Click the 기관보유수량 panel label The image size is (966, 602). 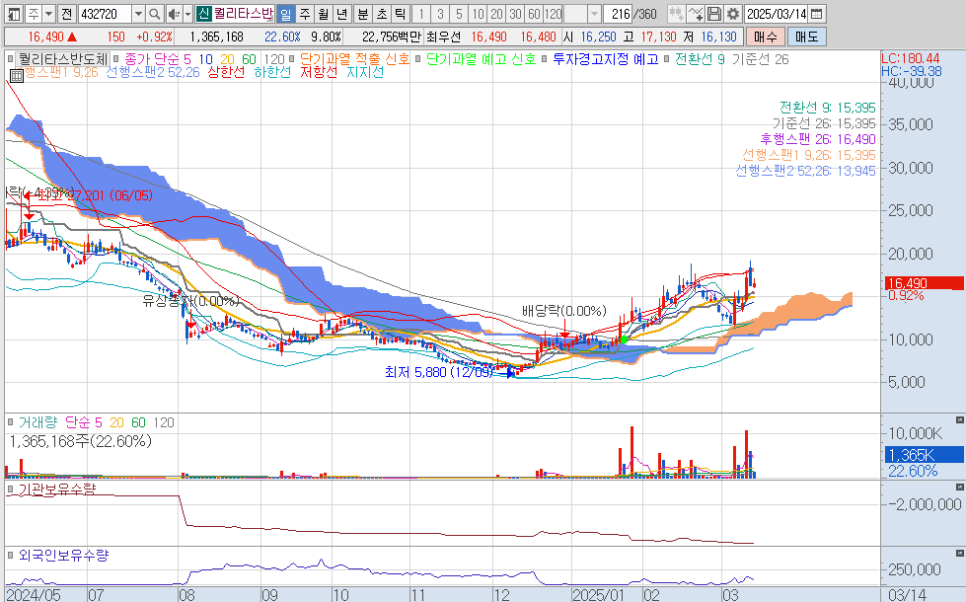[x=57, y=489]
